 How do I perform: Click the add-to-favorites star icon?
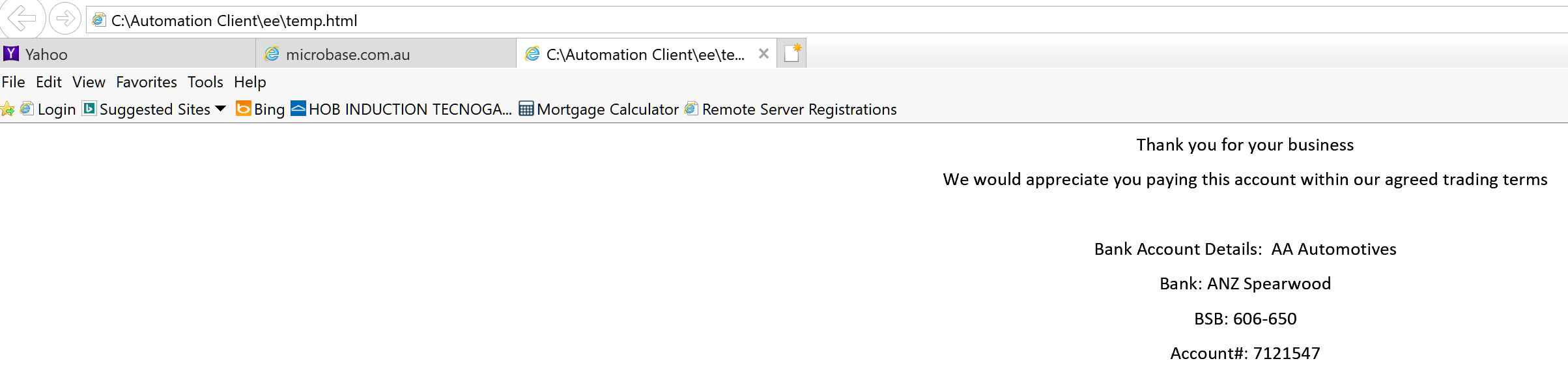point(8,109)
